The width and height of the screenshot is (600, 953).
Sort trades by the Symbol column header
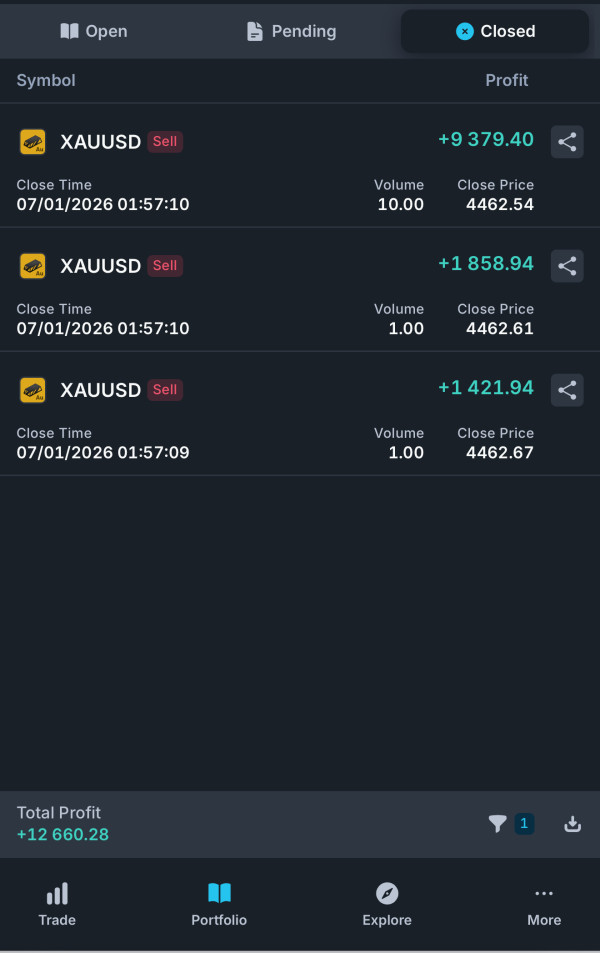[46, 80]
